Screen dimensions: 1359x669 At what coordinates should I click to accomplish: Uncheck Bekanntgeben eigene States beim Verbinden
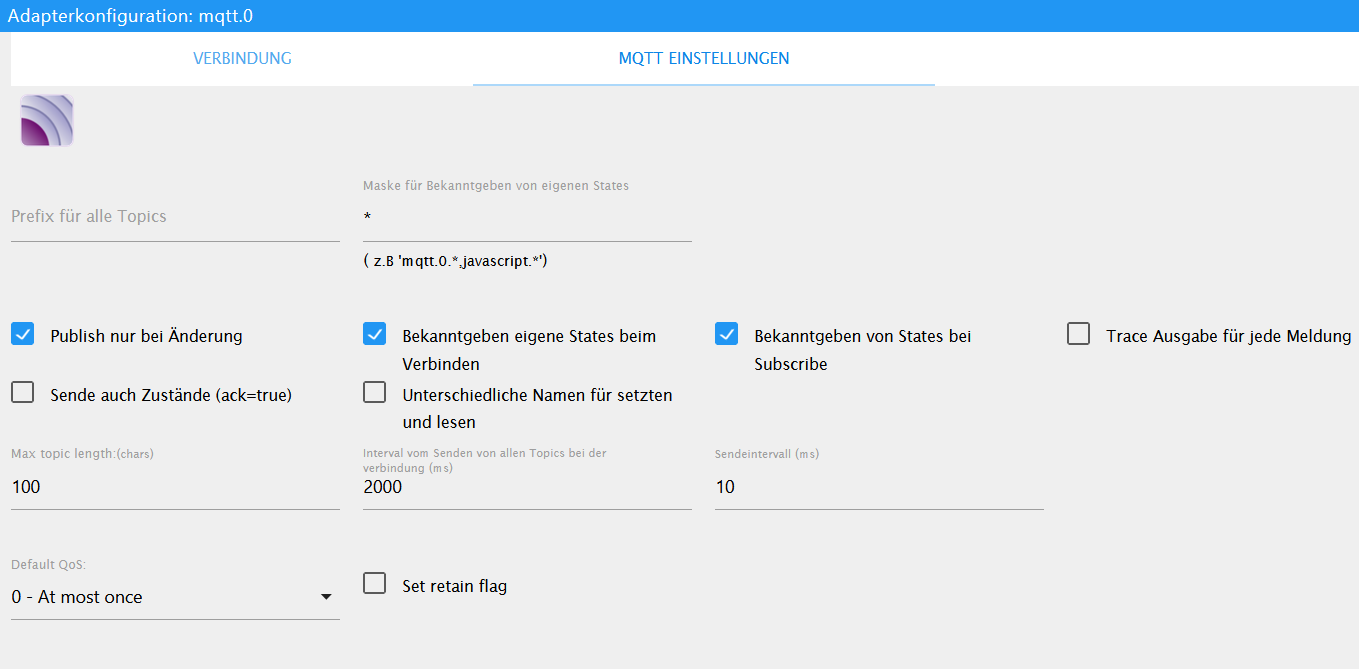tap(375, 334)
